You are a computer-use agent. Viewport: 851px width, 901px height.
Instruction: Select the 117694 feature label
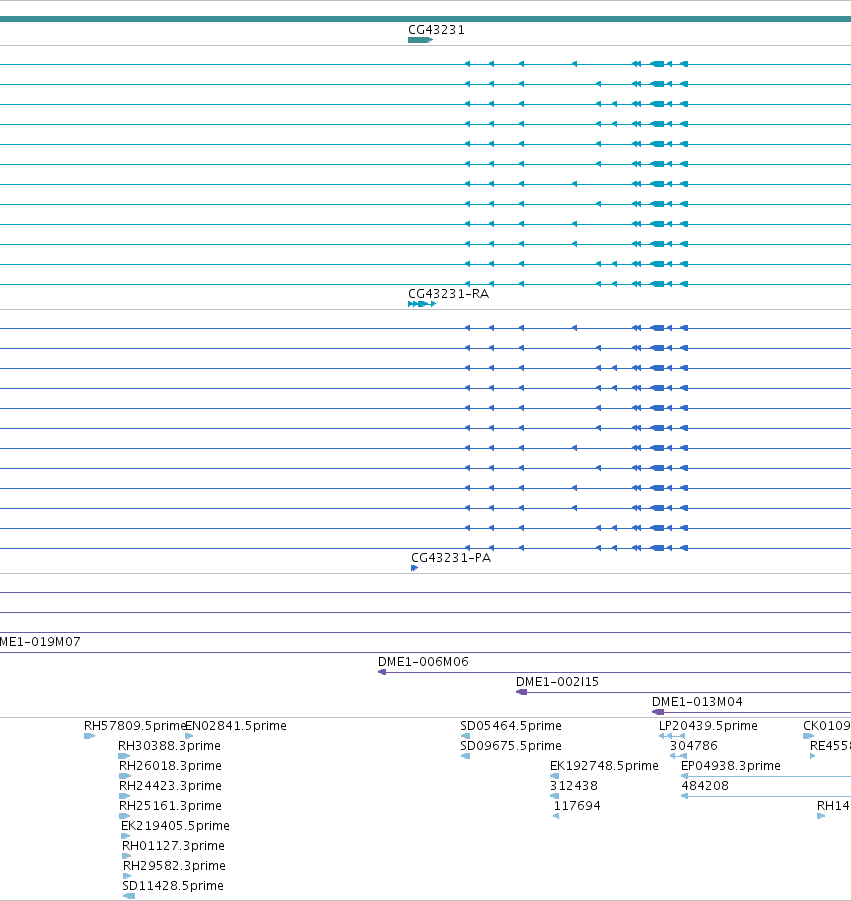[x=577, y=806]
